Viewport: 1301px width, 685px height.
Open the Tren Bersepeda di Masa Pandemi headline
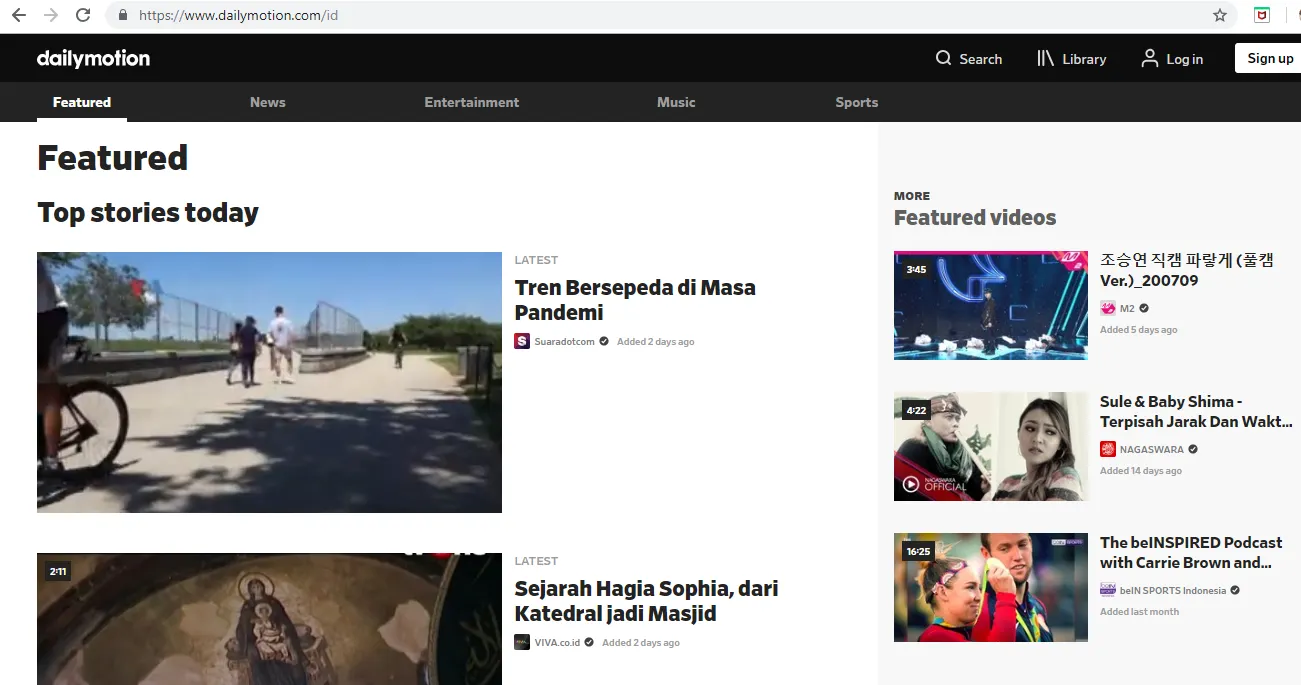click(x=634, y=300)
